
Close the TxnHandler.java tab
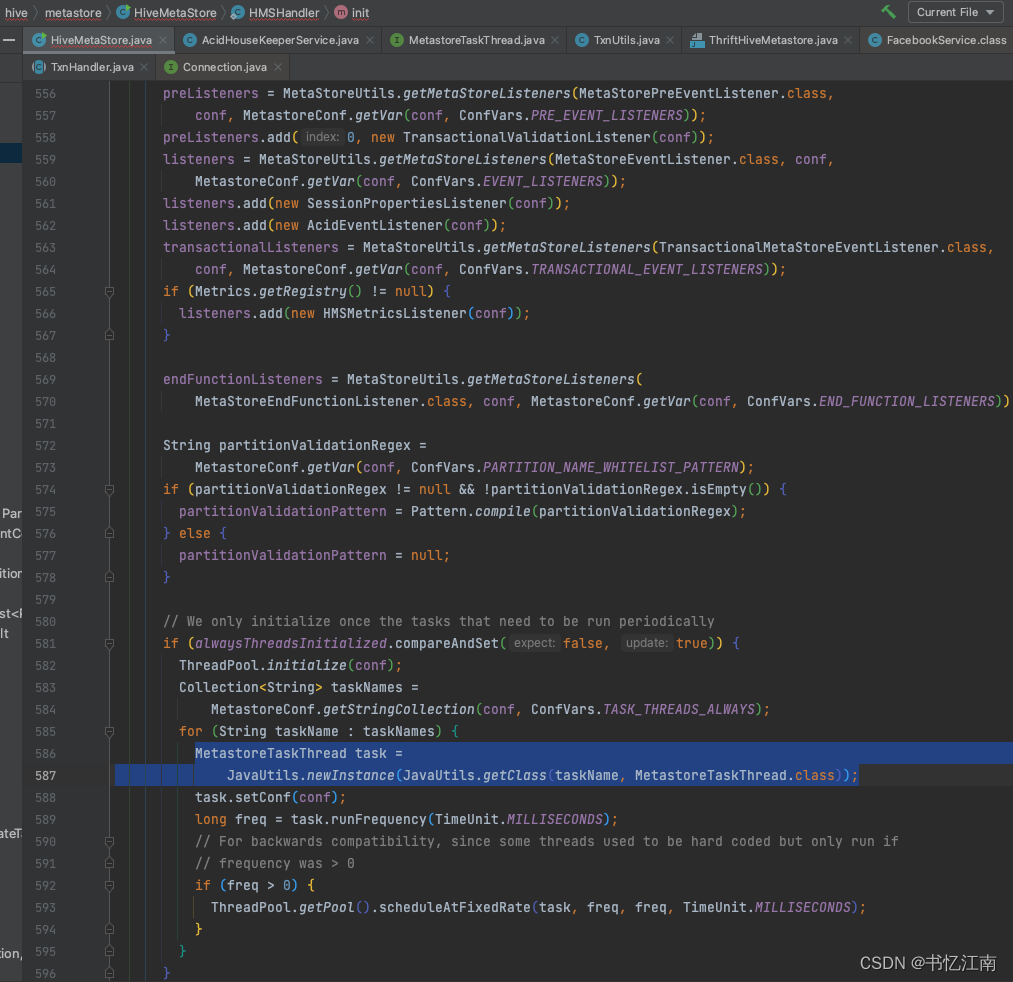pos(143,67)
